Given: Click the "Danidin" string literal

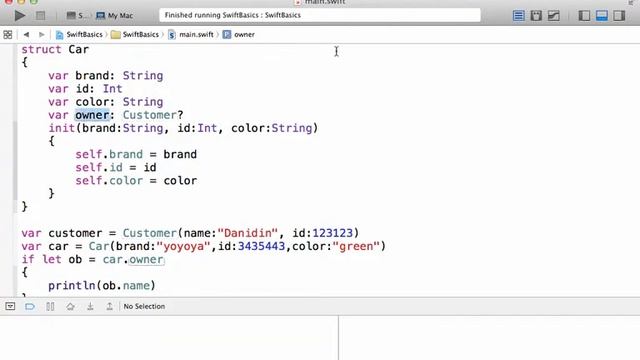Looking at the screenshot, I should point(248,233).
